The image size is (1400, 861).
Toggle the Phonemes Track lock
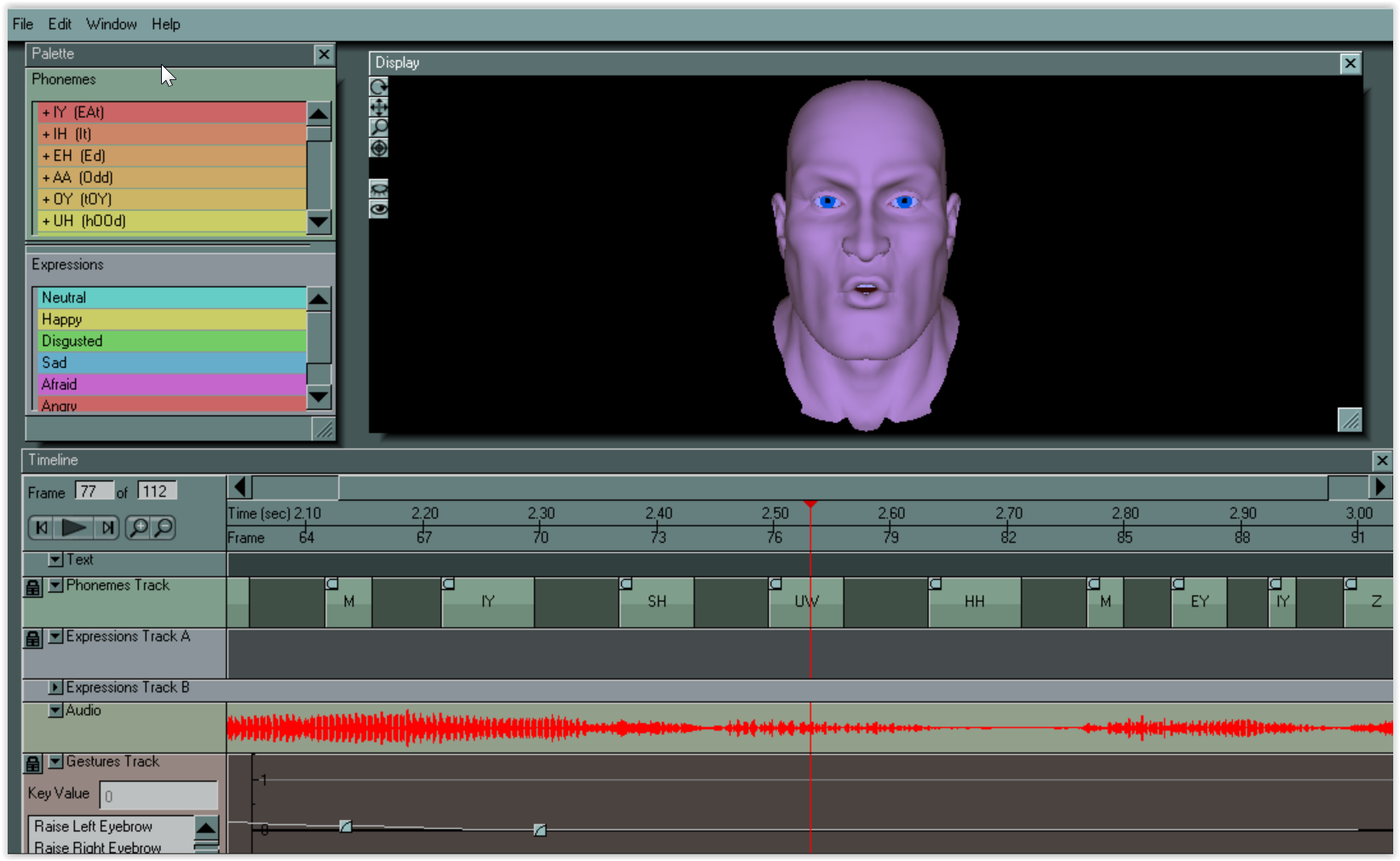pos(32,588)
